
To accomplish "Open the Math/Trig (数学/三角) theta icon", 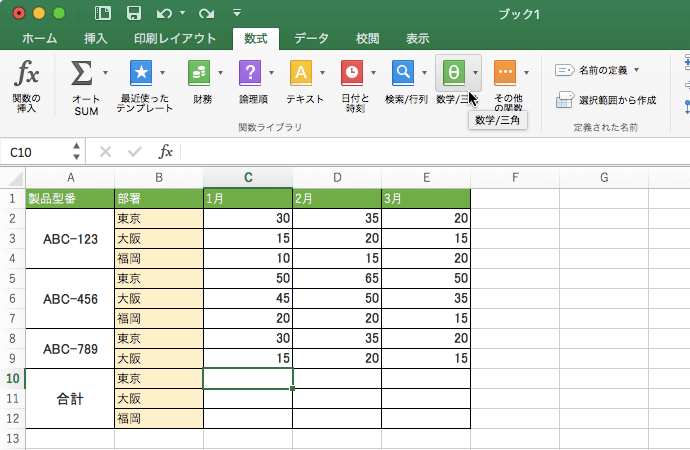I will (454, 73).
